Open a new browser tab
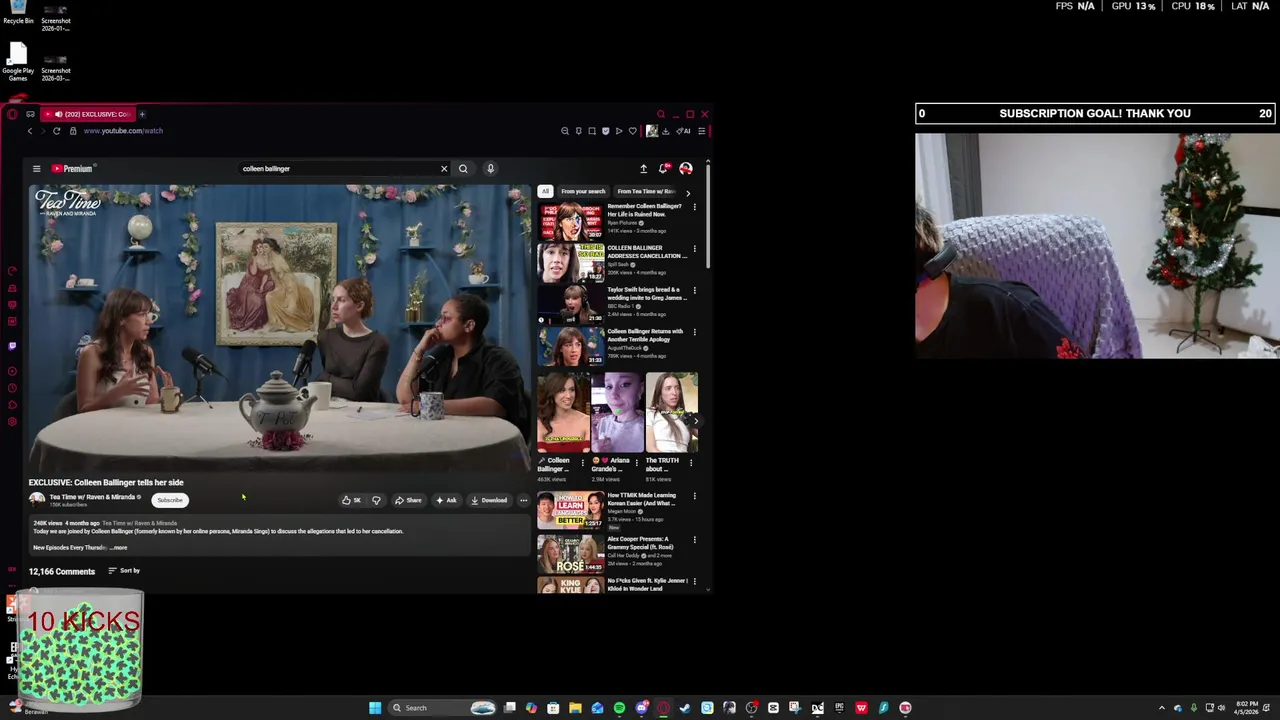The height and width of the screenshot is (720, 1280). coord(142,114)
